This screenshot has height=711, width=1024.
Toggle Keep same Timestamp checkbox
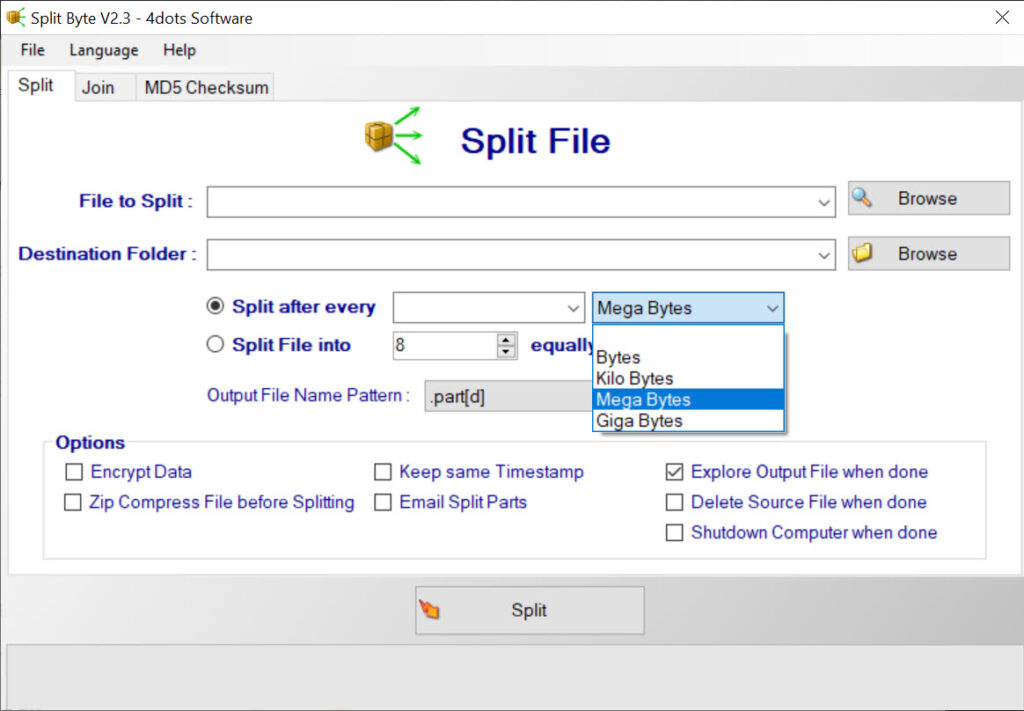click(x=383, y=471)
